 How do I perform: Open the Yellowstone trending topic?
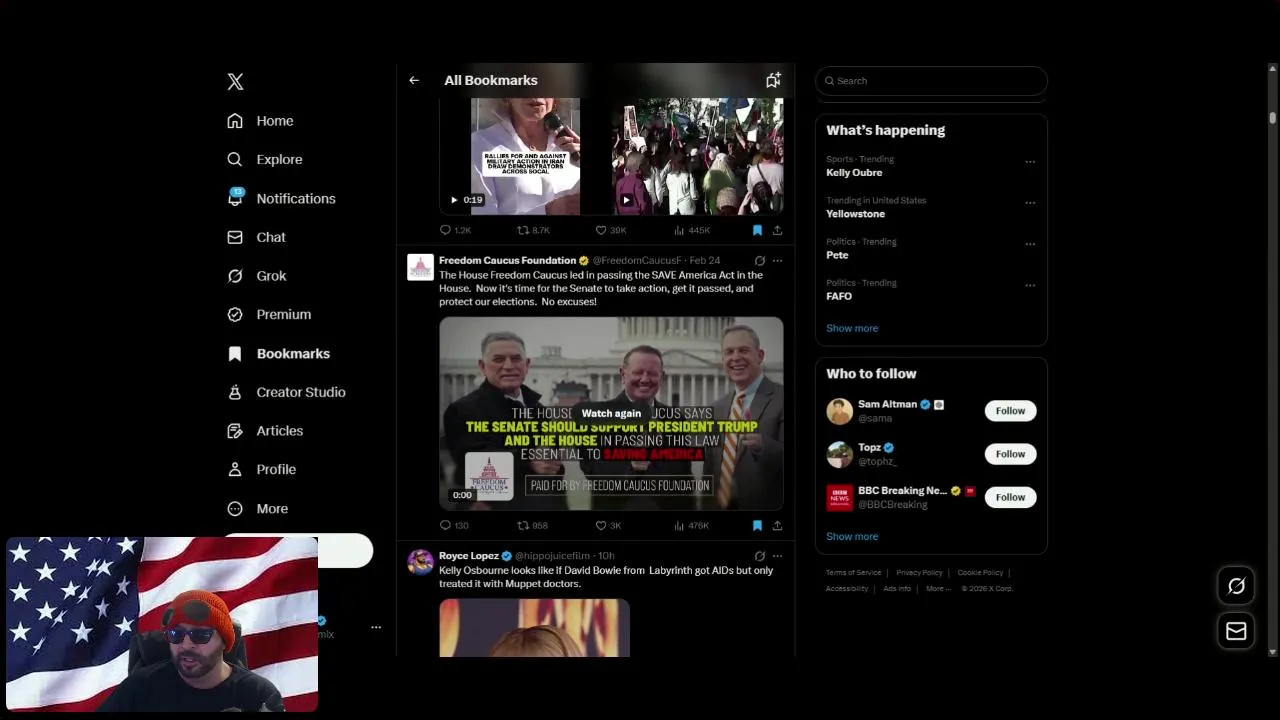(855, 214)
